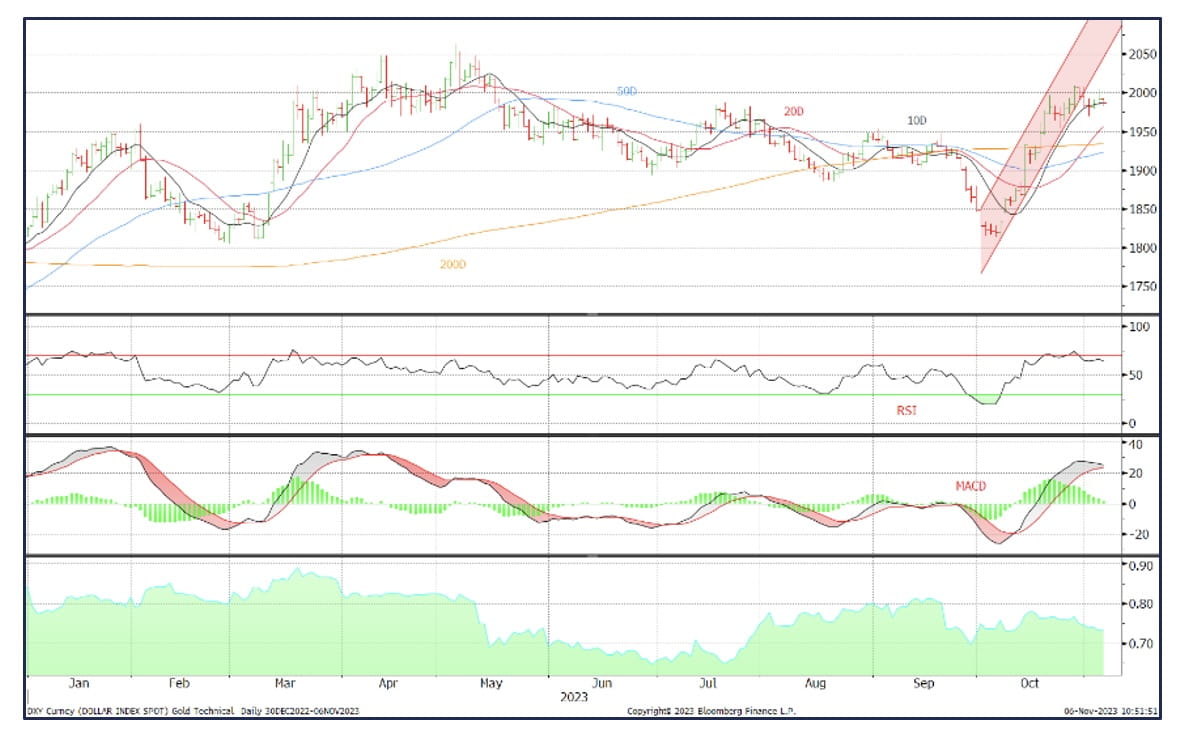1180x738 pixels.
Task: Select the Oct month label
Action: coord(1029,683)
